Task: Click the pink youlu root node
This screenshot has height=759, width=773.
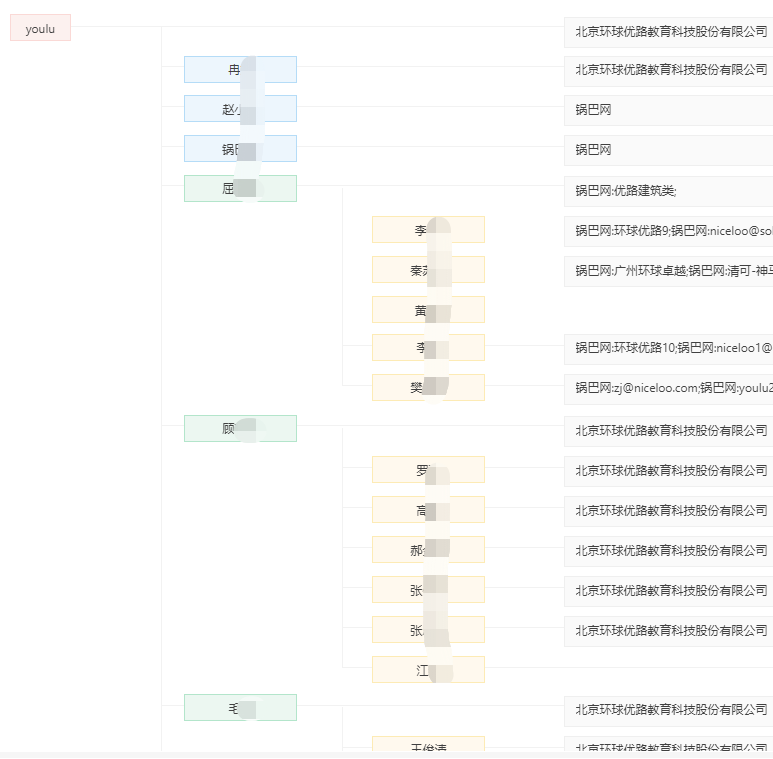Action: pos(40,29)
